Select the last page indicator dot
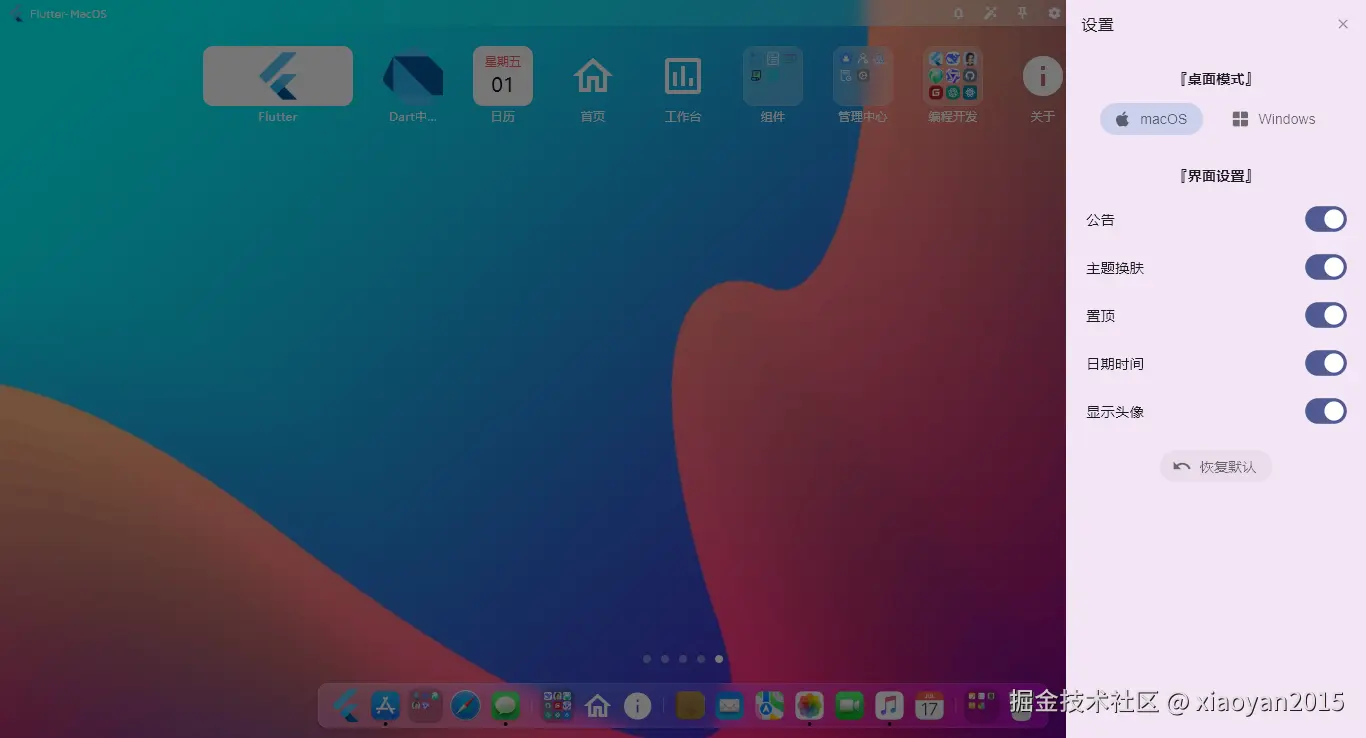The width and height of the screenshot is (1366, 738). [719, 659]
